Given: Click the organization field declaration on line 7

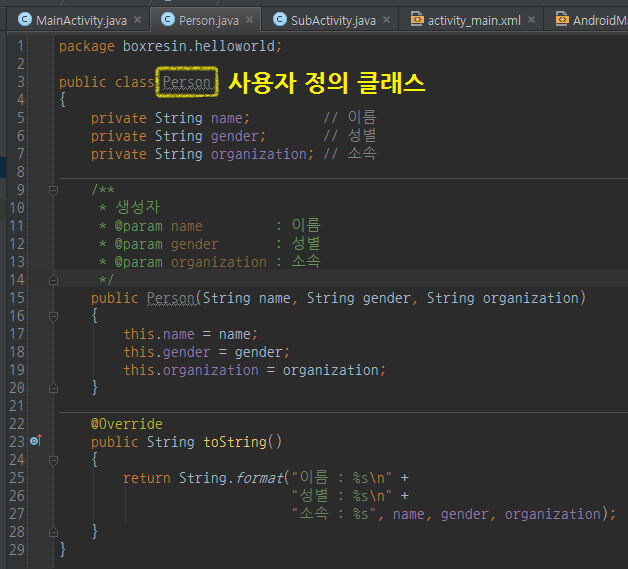Looking at the screenshot, I should 202,154.
